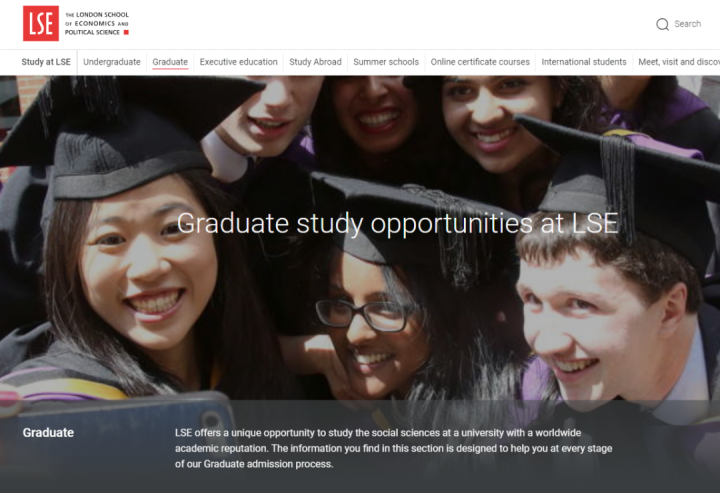Click the Graduate study opportunities at LSE heading
Image resolution: width=720 pixels, height=493 pixels.
click(x=398, y=224)
